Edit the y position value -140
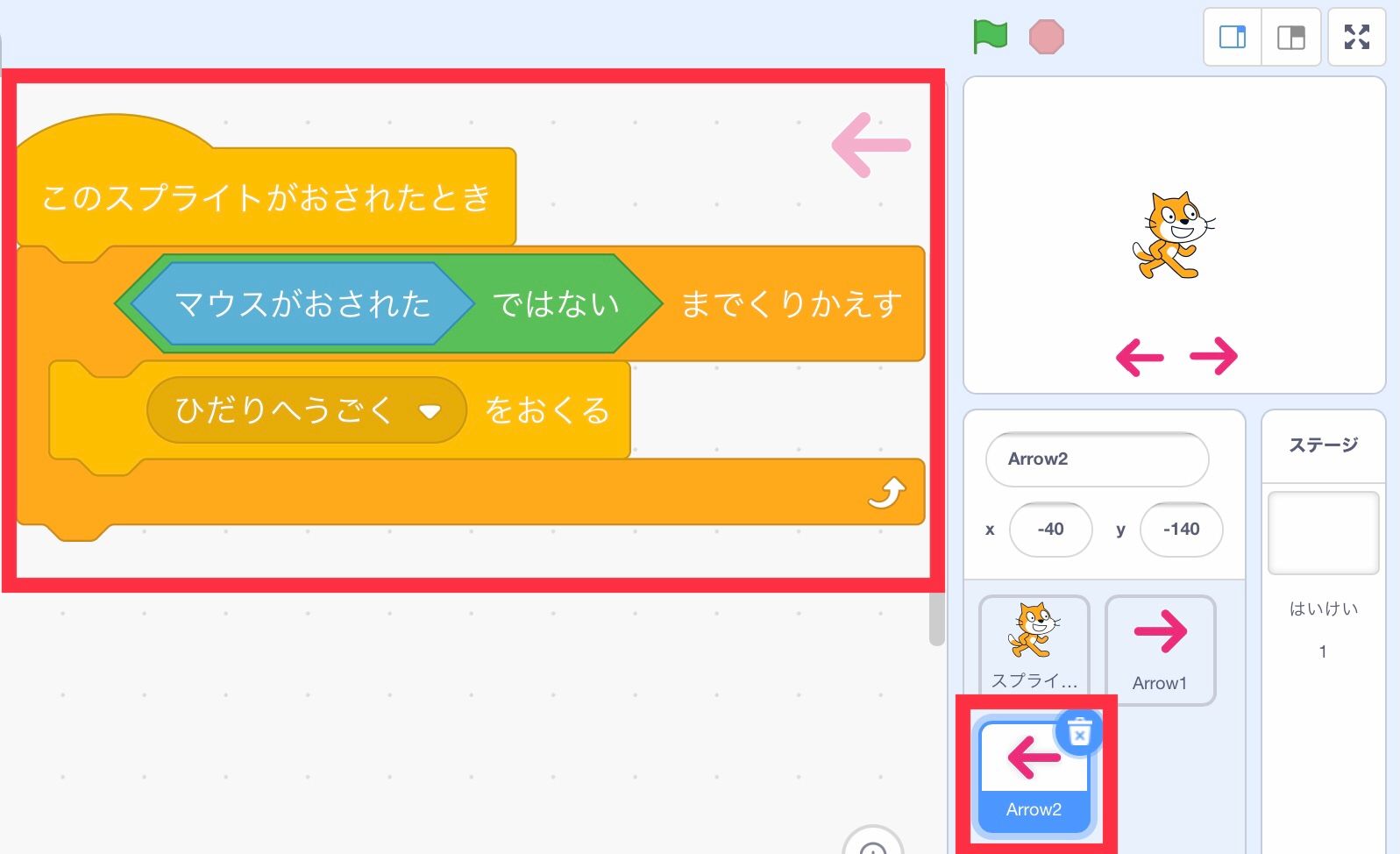Viewport: 1400px width, 854px height. [x=1181, y=529]
